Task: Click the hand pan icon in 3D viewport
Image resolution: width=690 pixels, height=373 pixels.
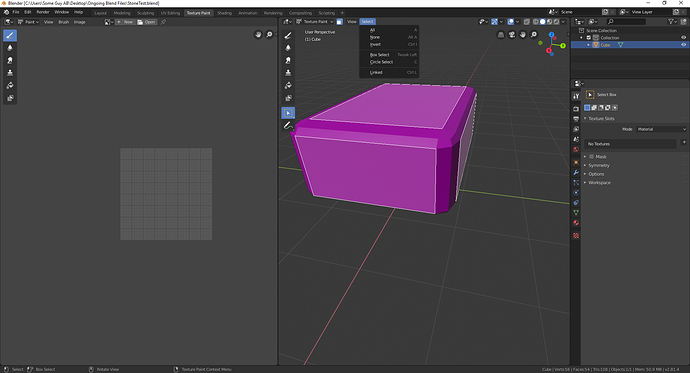Action: tap(523, 35)
